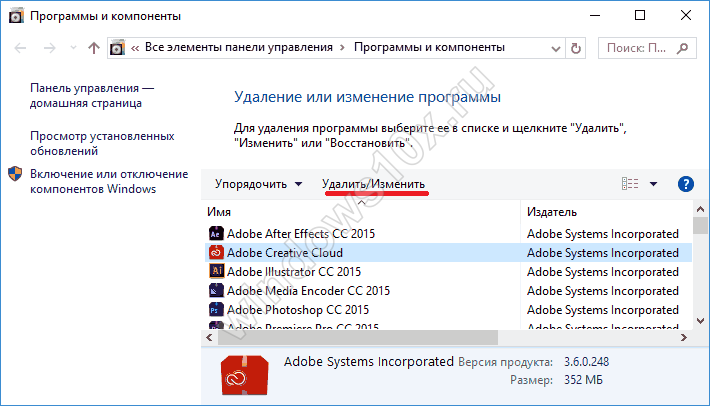710x406 pixels.
Task: Click size value 352 МБ
Action: click(x=583, y=379)
